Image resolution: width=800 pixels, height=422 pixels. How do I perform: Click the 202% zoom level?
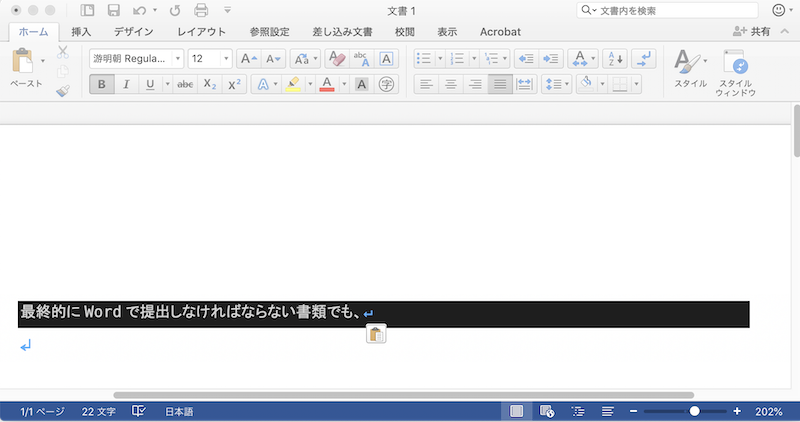769,412
